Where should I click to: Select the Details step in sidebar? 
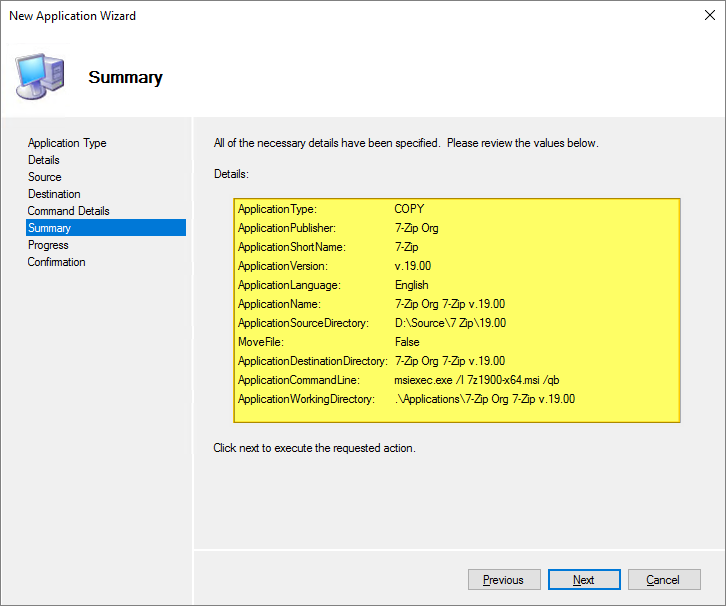(44, 160)
